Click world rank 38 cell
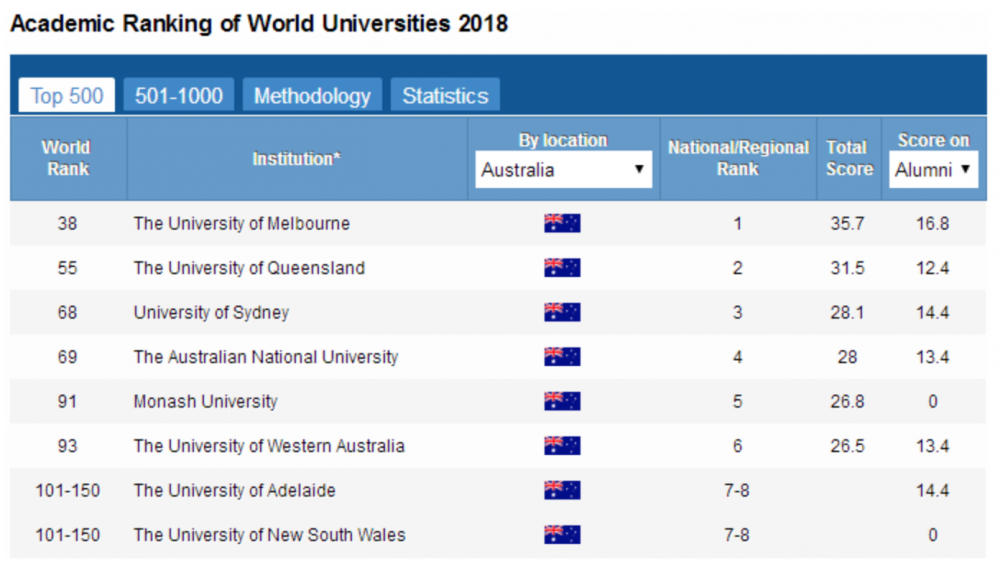Viewport: 1000px width, 577px height. click(67, 224)
